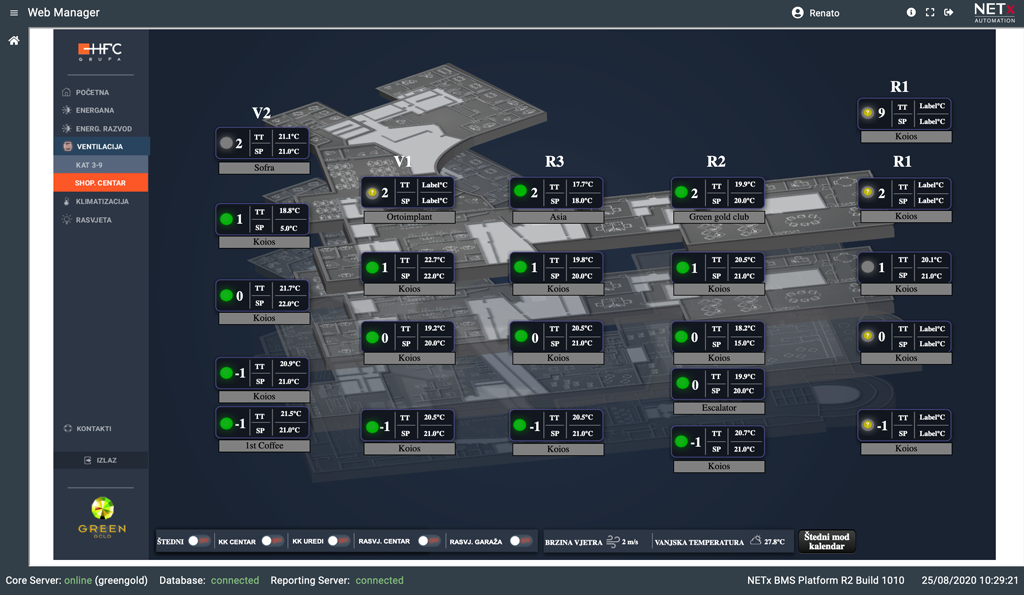Collapse the VENTILACIJA menu section
The width and height of the screenshot is (1024, 595).
pyautogui.click(x=100, y=147)
